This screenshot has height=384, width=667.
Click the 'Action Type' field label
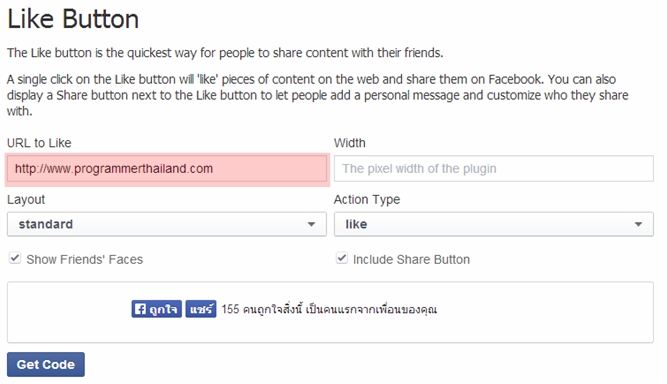367,199
